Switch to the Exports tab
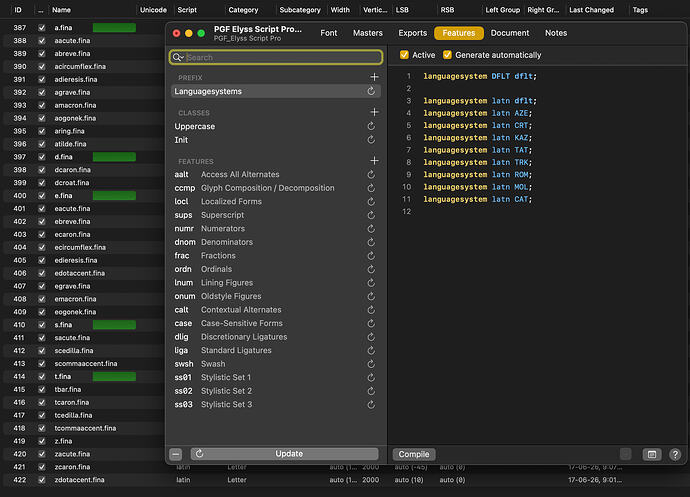The image size is (690, 497). tap(412, 33)
